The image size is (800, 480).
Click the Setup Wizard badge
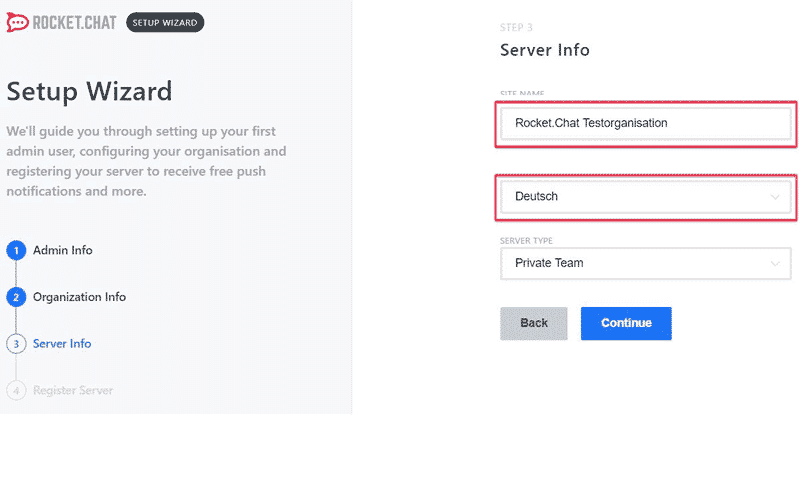pos(165,22)
